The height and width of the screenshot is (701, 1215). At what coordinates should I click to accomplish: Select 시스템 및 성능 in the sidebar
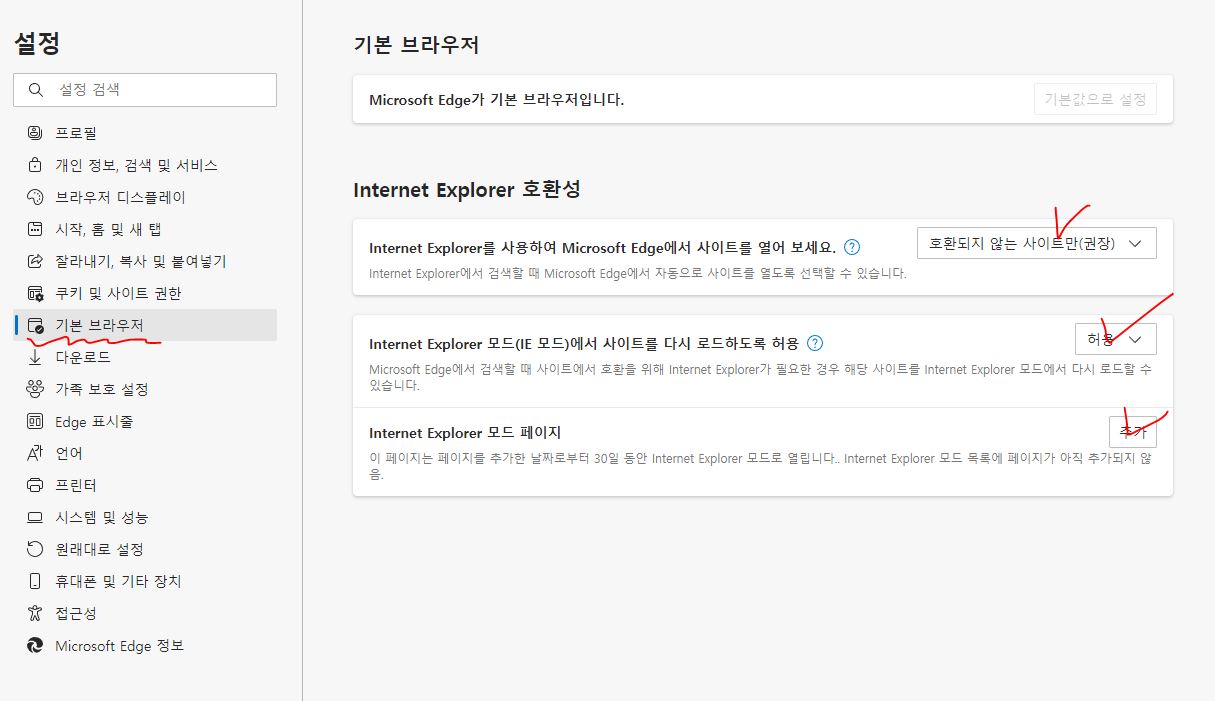pyautogui.click(x=145, y=517)
